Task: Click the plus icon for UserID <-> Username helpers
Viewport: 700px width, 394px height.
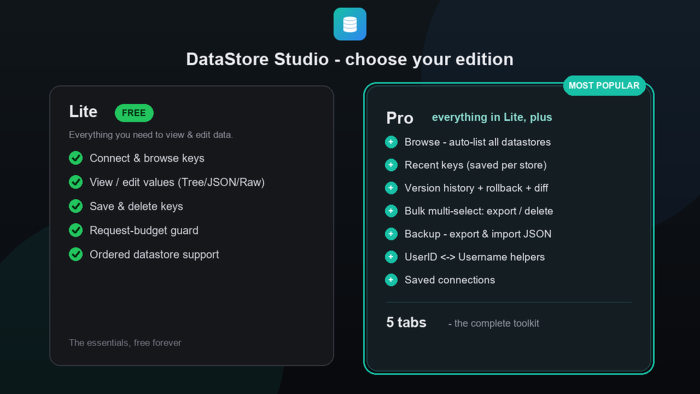Action: click(391, 257)
